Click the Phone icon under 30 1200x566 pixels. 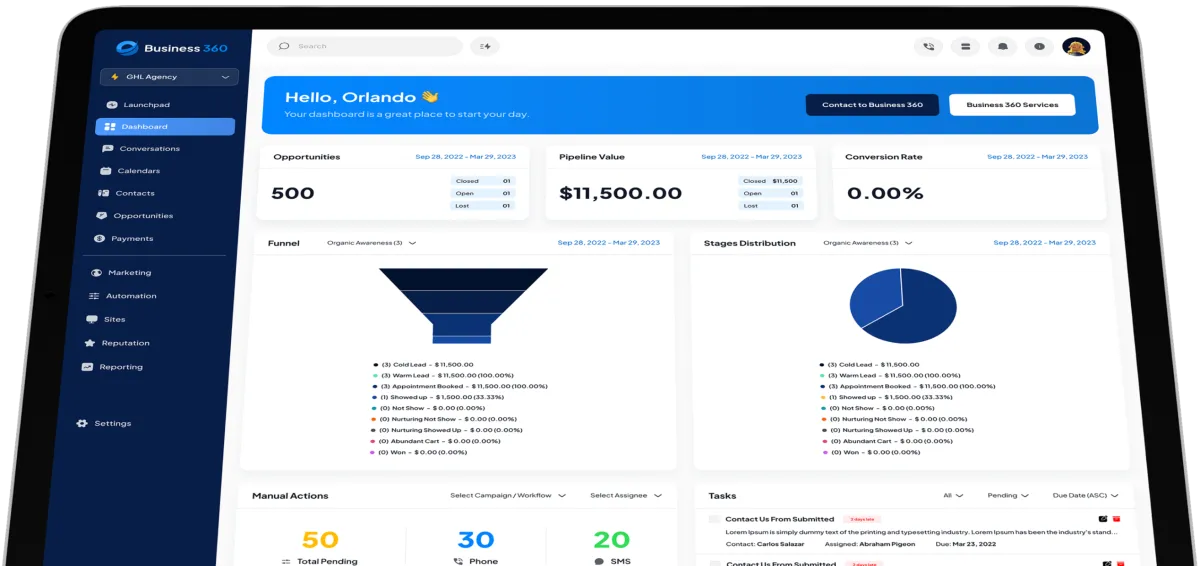click(458, 562)
